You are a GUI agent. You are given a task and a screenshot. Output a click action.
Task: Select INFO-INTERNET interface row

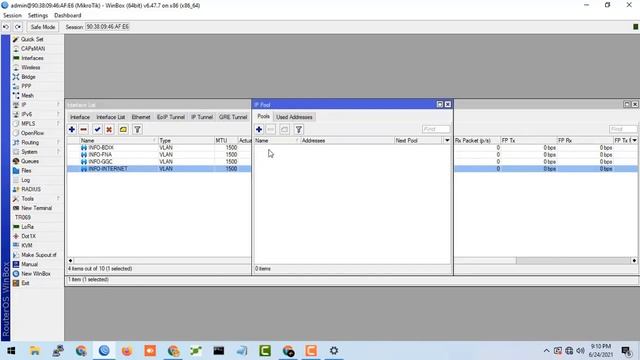tap(159, 169)
